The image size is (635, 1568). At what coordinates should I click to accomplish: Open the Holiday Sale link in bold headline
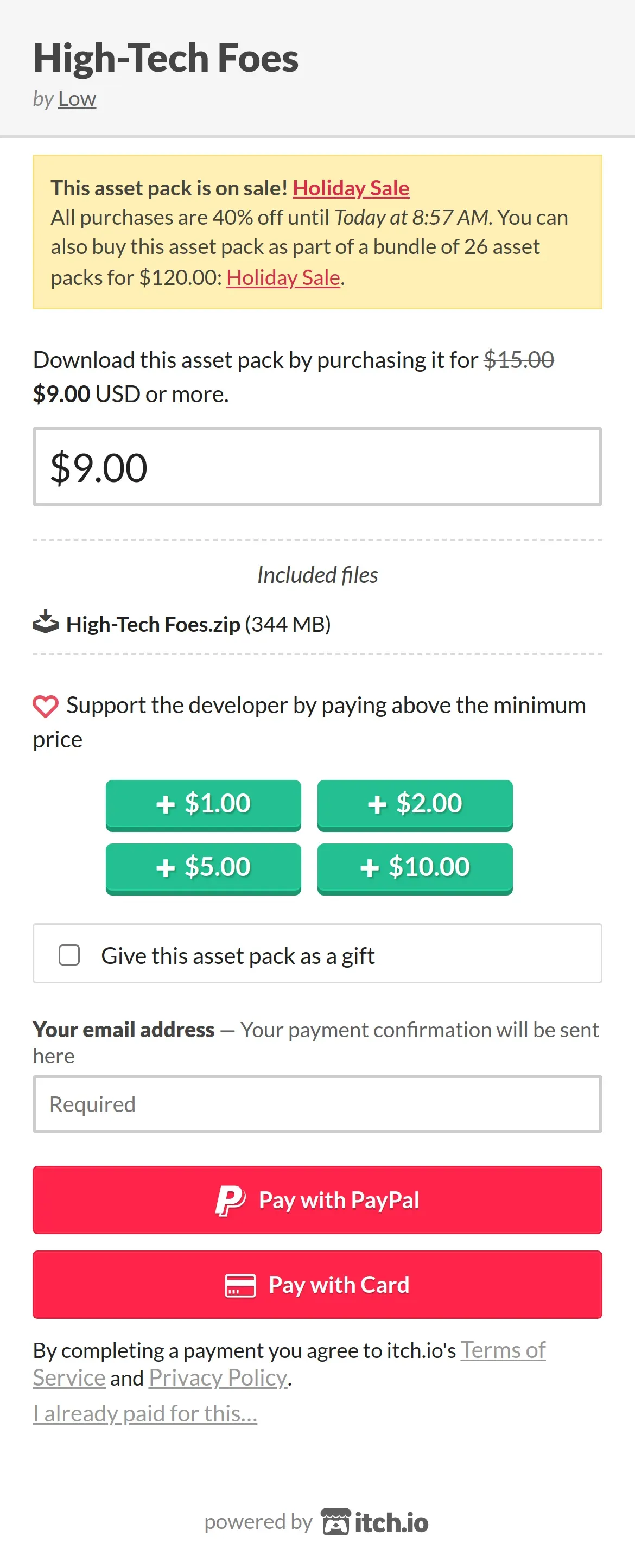pyautogui.click(x=351, y=188)
